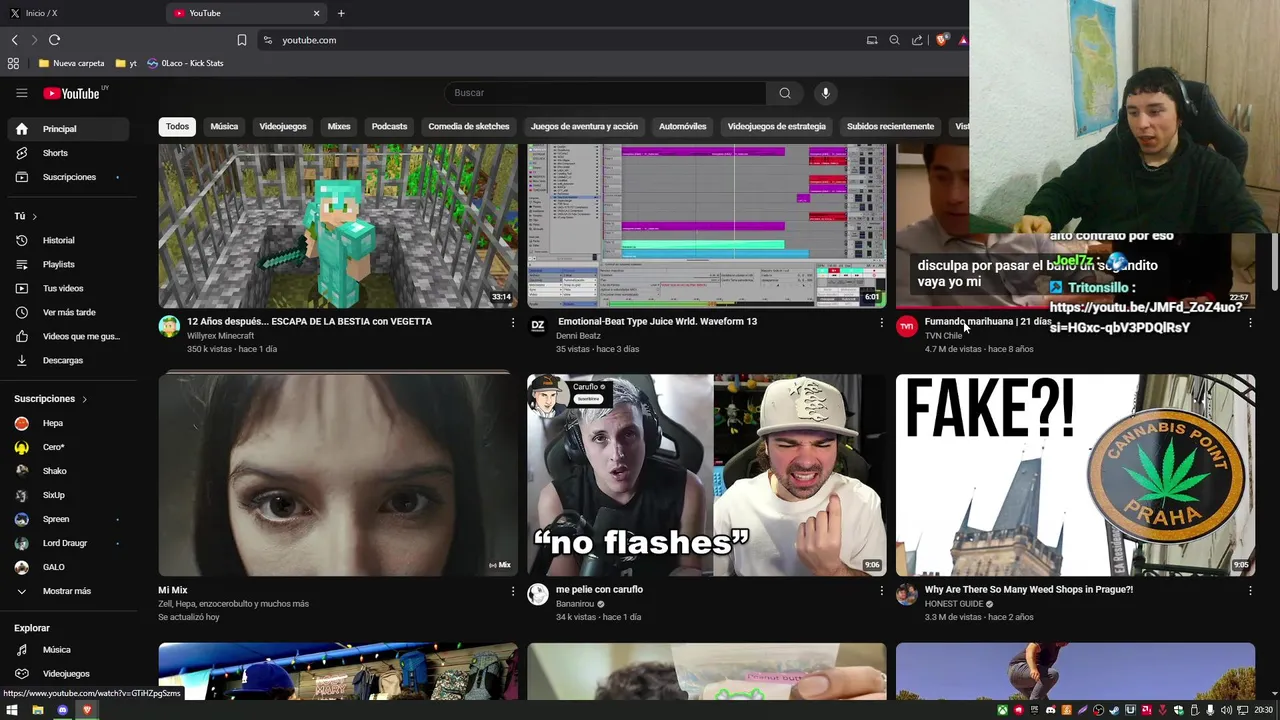This screenshot has height=720, width=1280.
Task: Open the ESCAPA DE LA BESTIA video thumbnail
Action: coord(338,226)
